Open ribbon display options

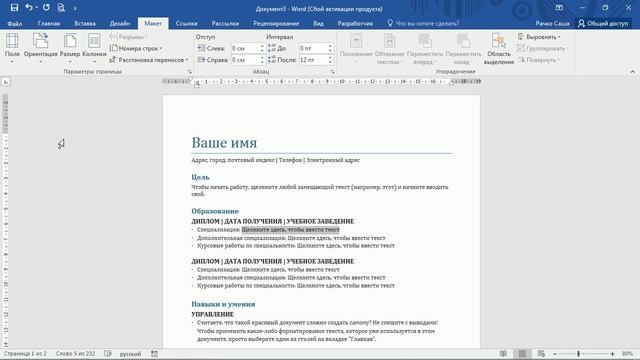(x=559, y=8)
